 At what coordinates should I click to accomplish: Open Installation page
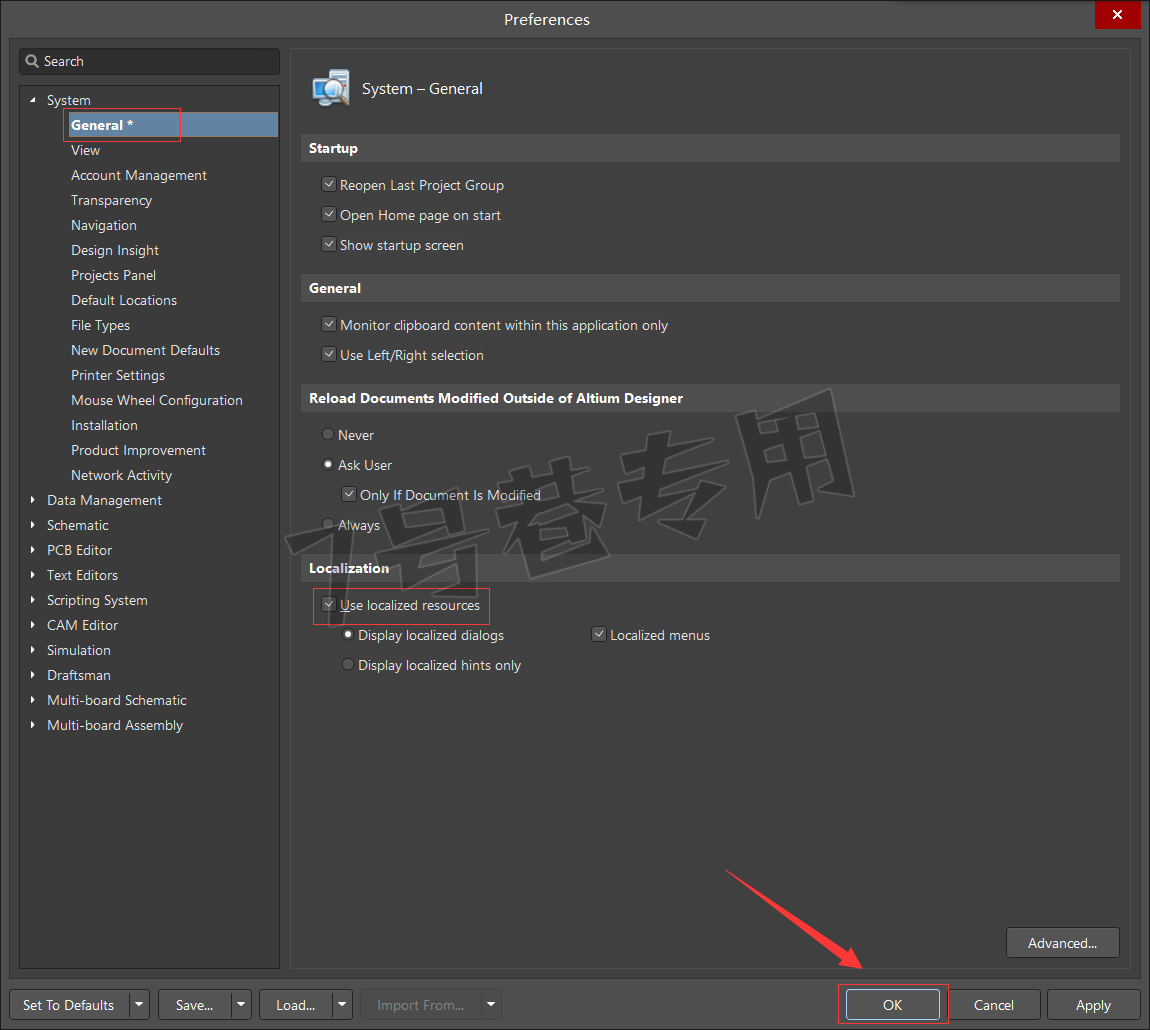point(104,425)
